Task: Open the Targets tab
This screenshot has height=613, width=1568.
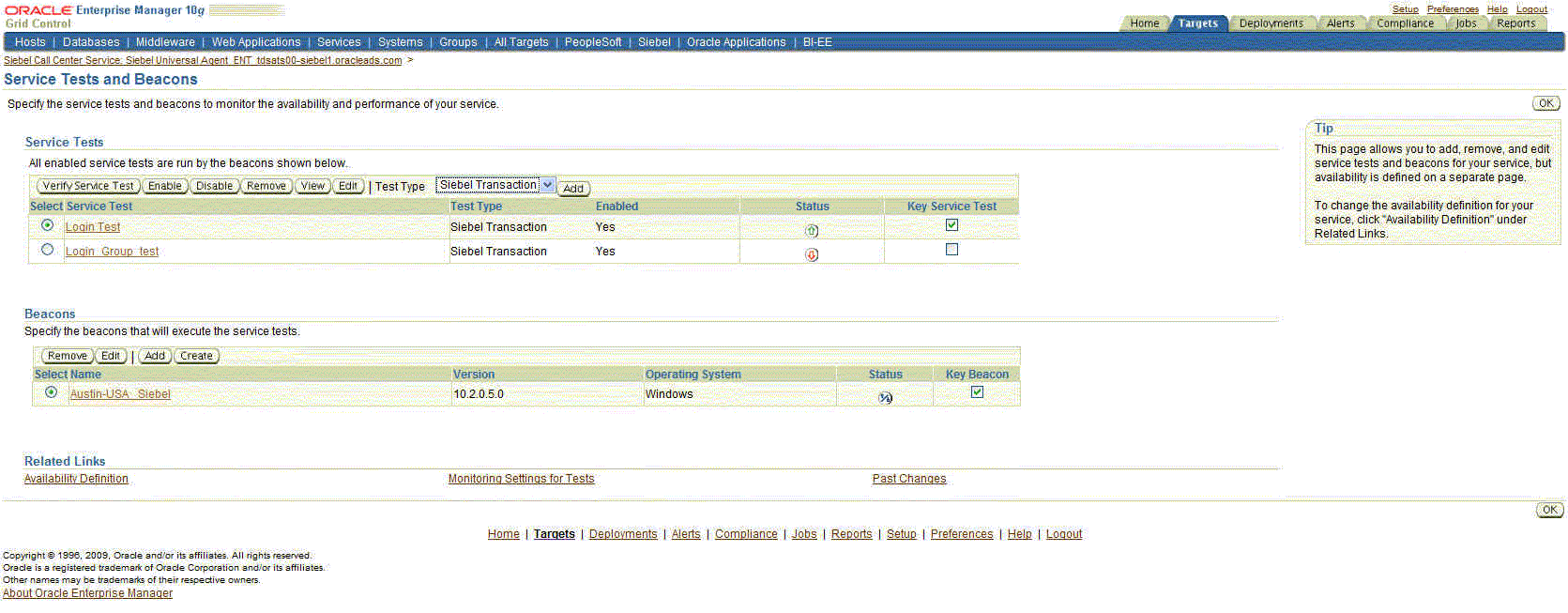Action: pyautogui.click(x=1197, y=23)
